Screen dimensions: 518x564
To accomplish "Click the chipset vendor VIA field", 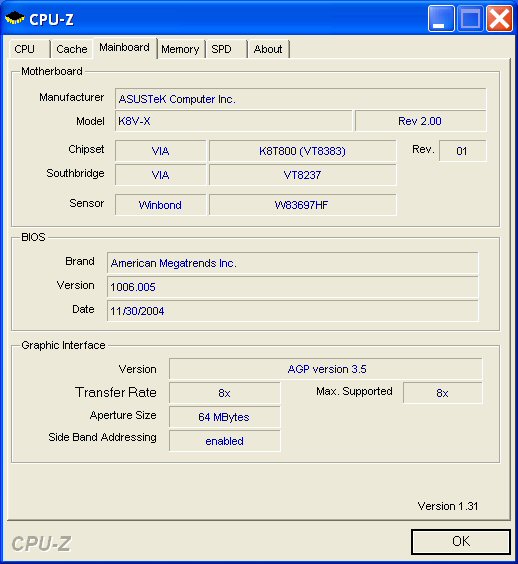I will (160, 151).
